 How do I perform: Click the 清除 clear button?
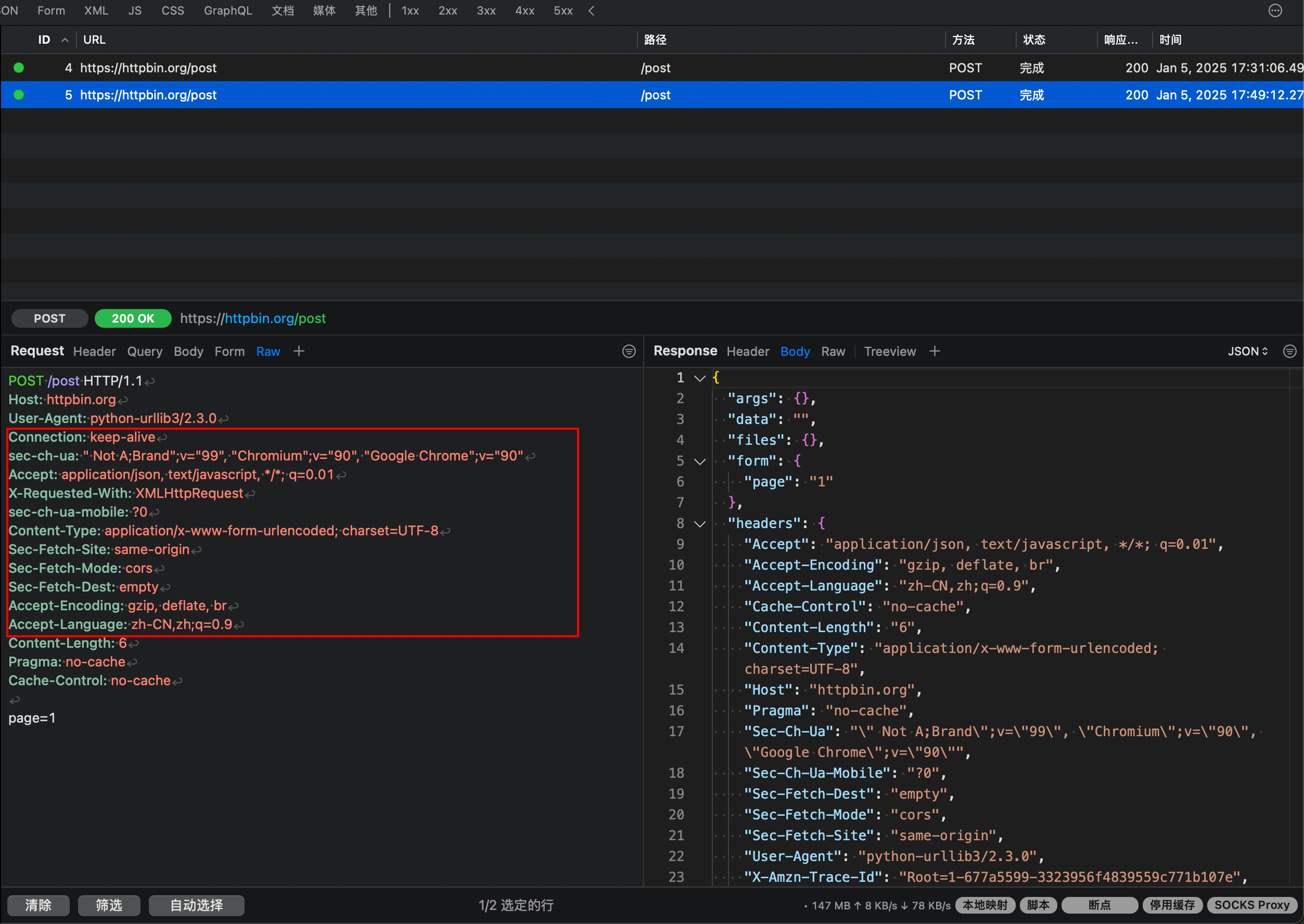tap(38, 905)
